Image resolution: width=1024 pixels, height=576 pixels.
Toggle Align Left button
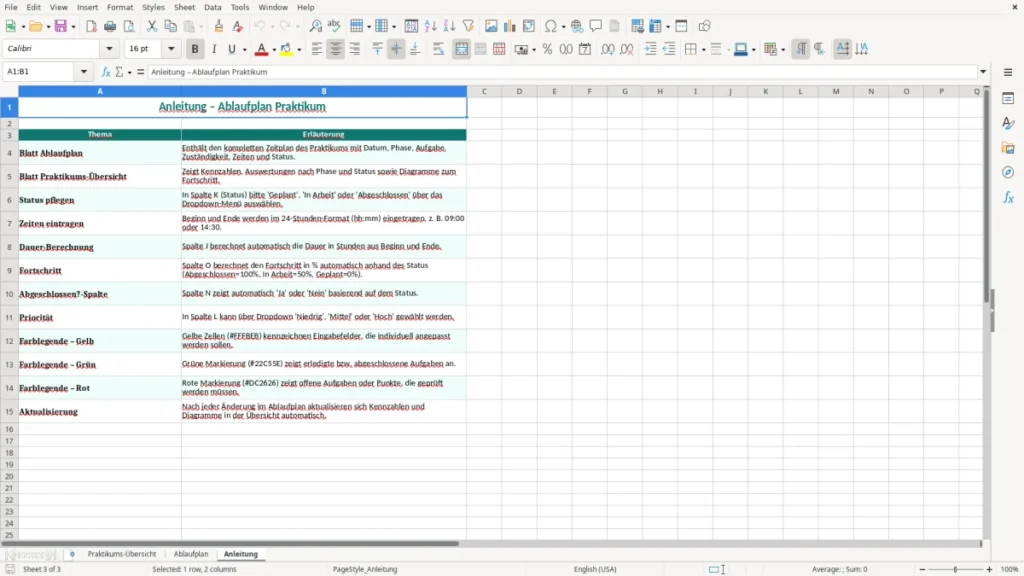pos(317,49)
